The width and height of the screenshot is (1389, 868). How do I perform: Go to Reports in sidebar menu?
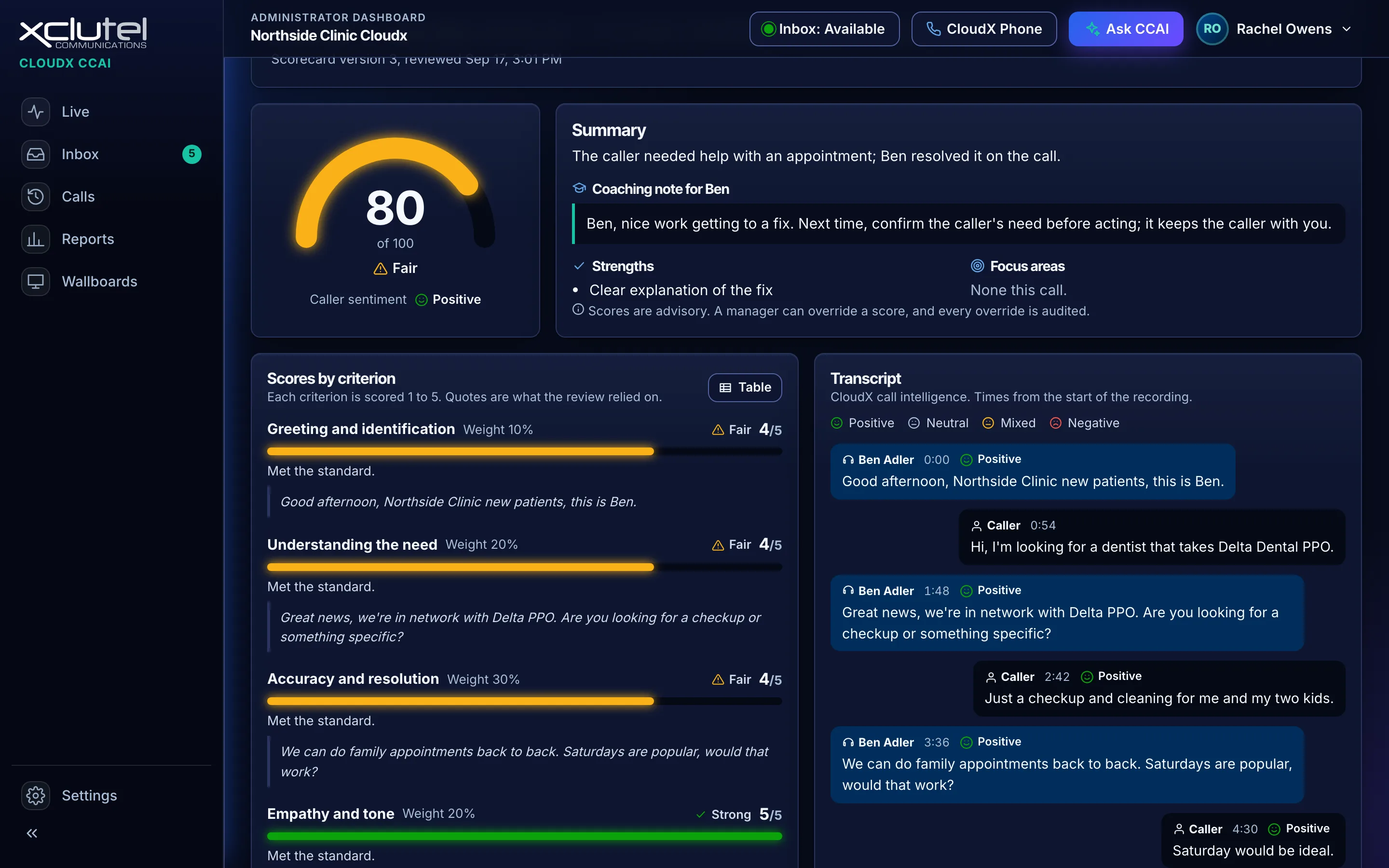point(111,239)
